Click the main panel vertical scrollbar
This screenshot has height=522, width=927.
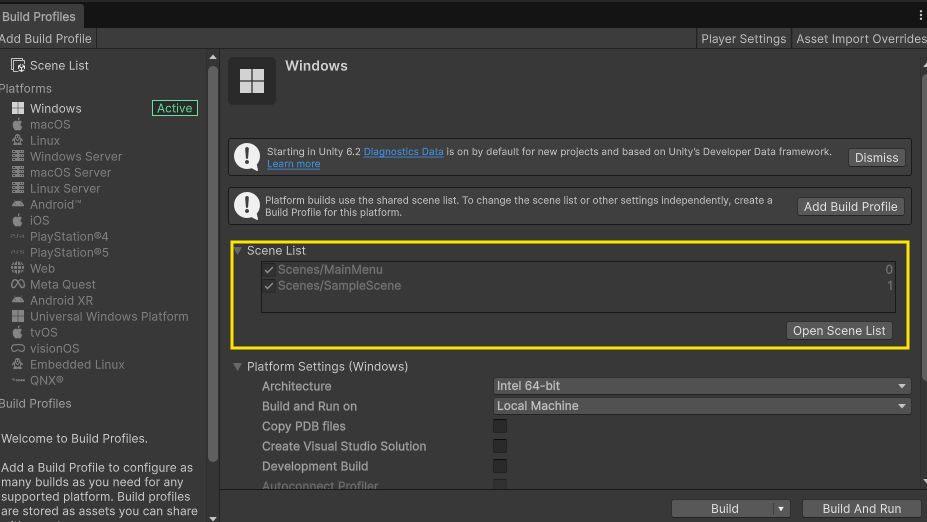click(x=925, y=228)
